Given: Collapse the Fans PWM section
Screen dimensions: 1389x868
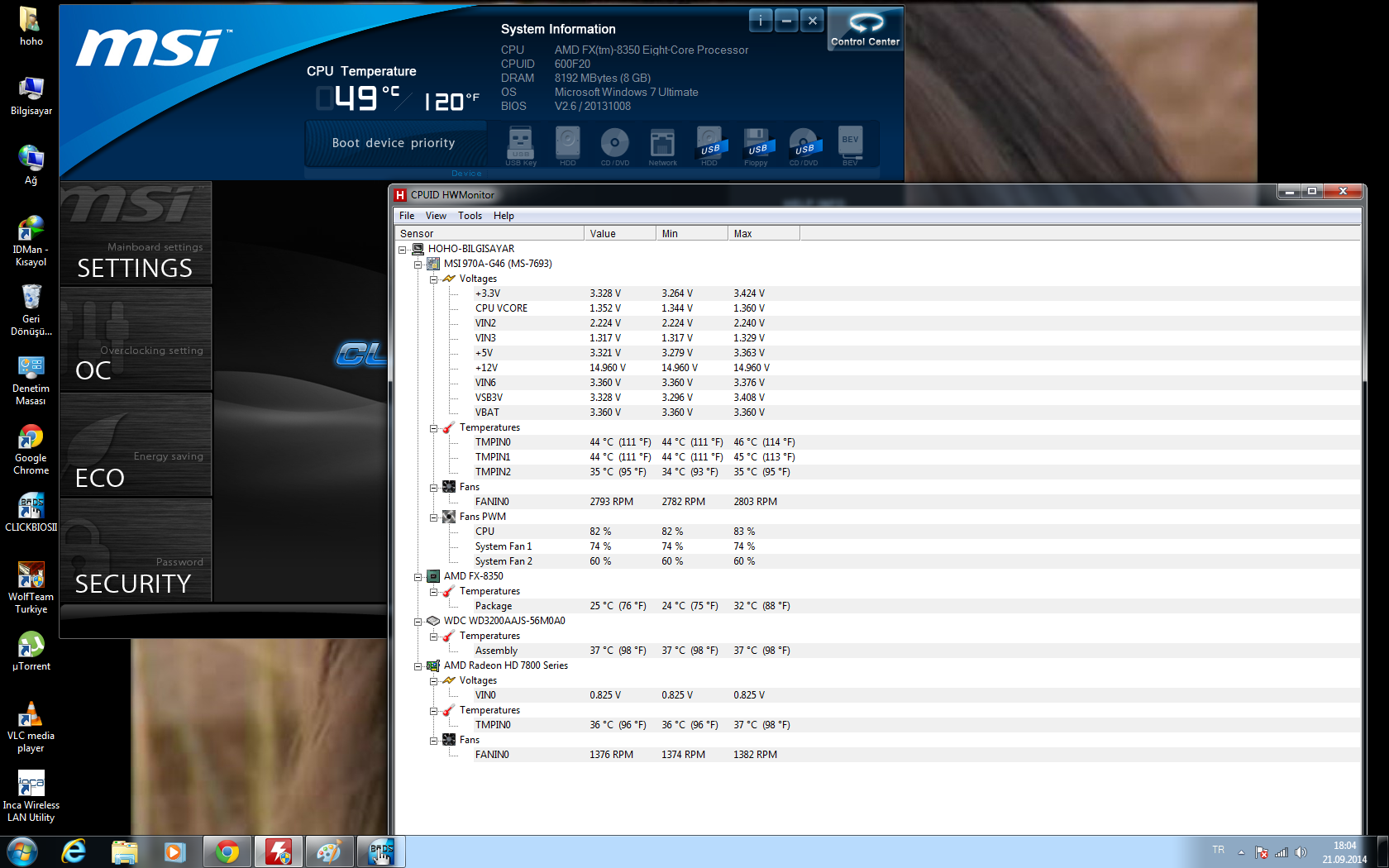Looking at the screenshot, I should (x=434, y=517).
